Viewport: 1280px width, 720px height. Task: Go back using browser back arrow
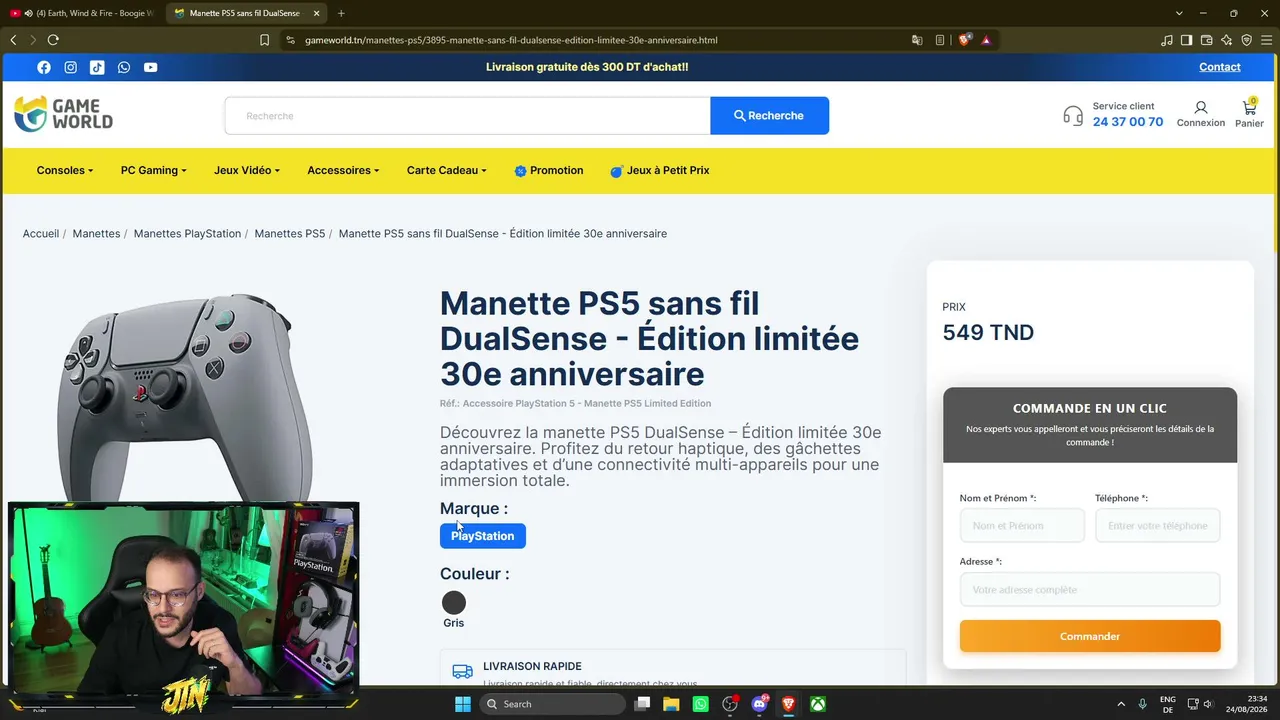tap(13, 40)
